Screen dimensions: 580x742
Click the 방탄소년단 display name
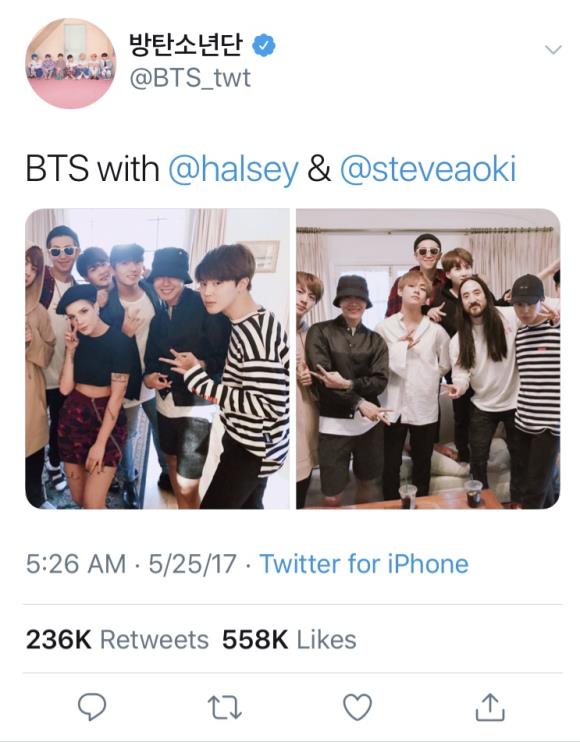(186, 44)
